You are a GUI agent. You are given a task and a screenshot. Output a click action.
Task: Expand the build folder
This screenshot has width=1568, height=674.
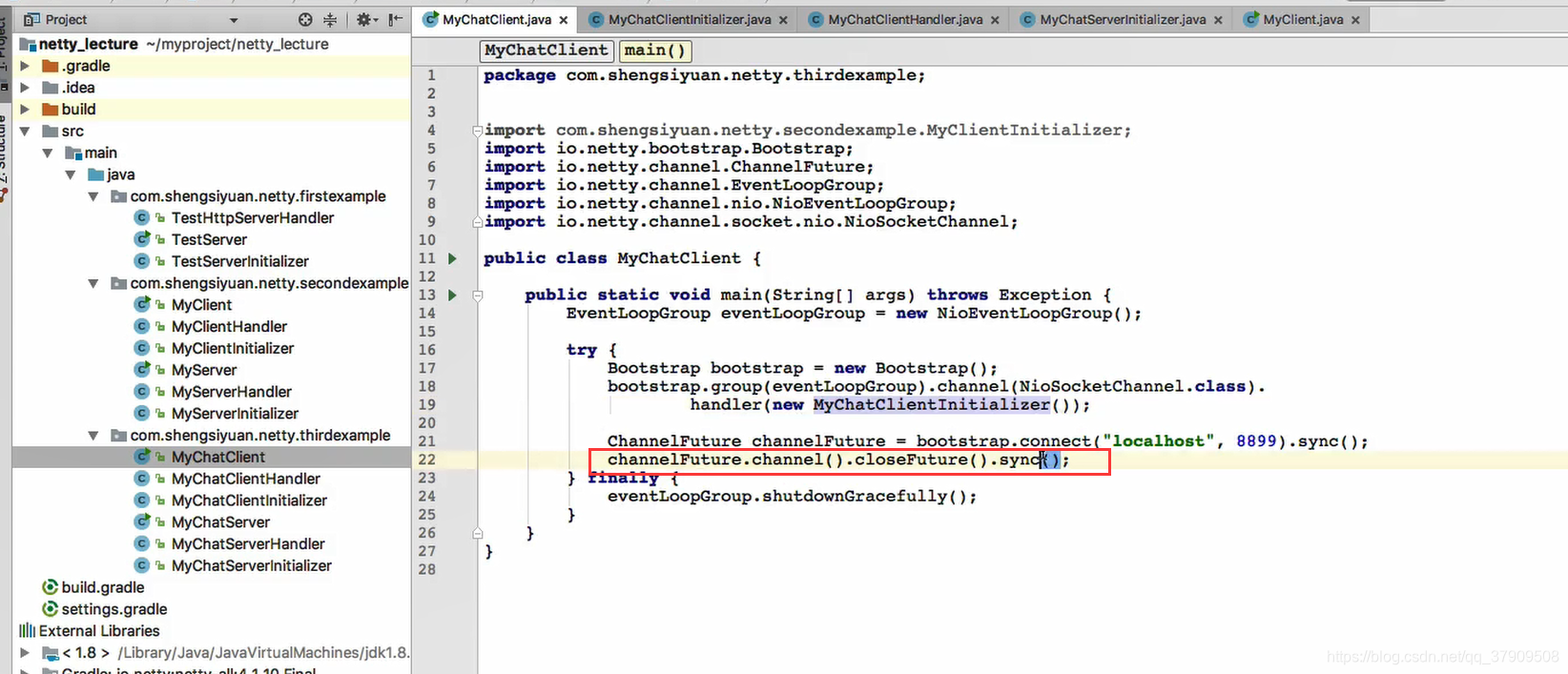26,110
